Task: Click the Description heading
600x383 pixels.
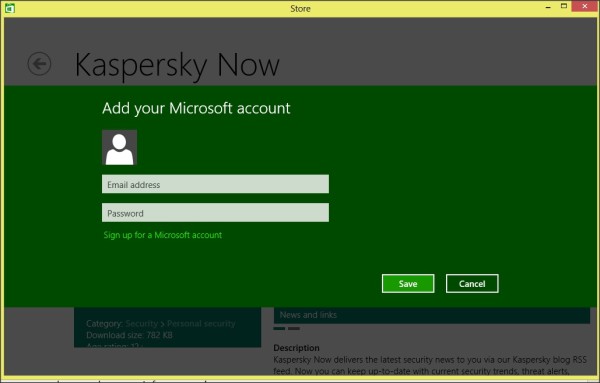Action: coord(296,348)
